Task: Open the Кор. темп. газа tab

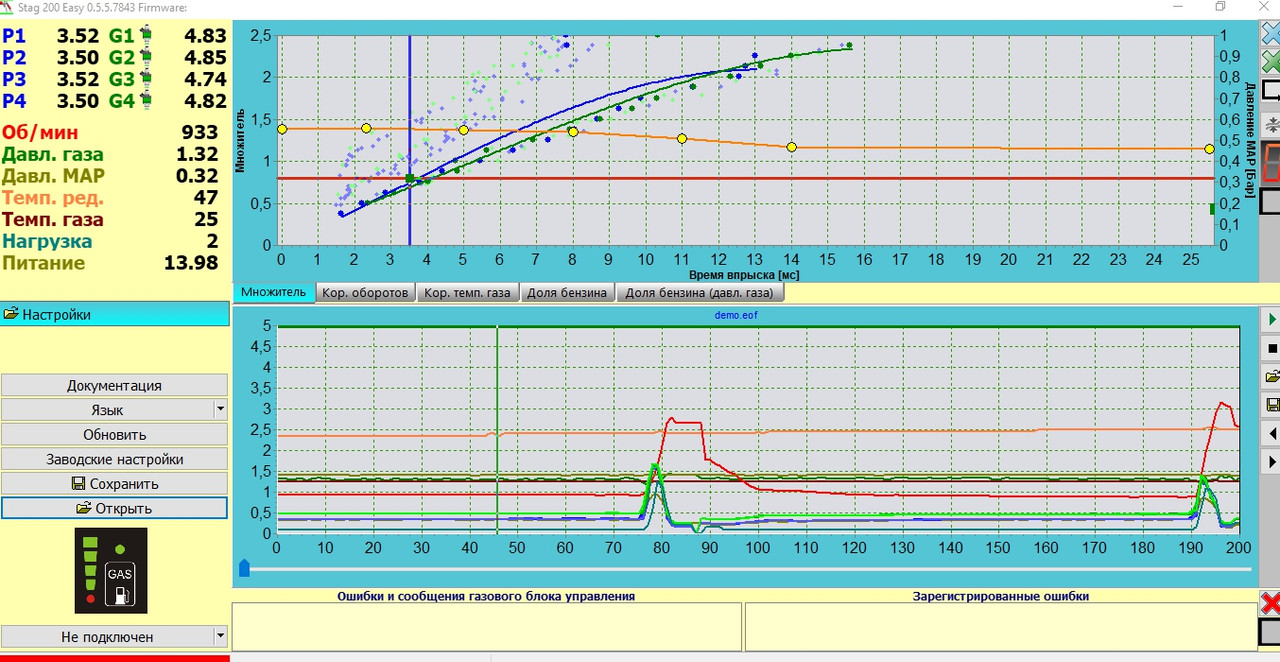Action: click(467, 293)
